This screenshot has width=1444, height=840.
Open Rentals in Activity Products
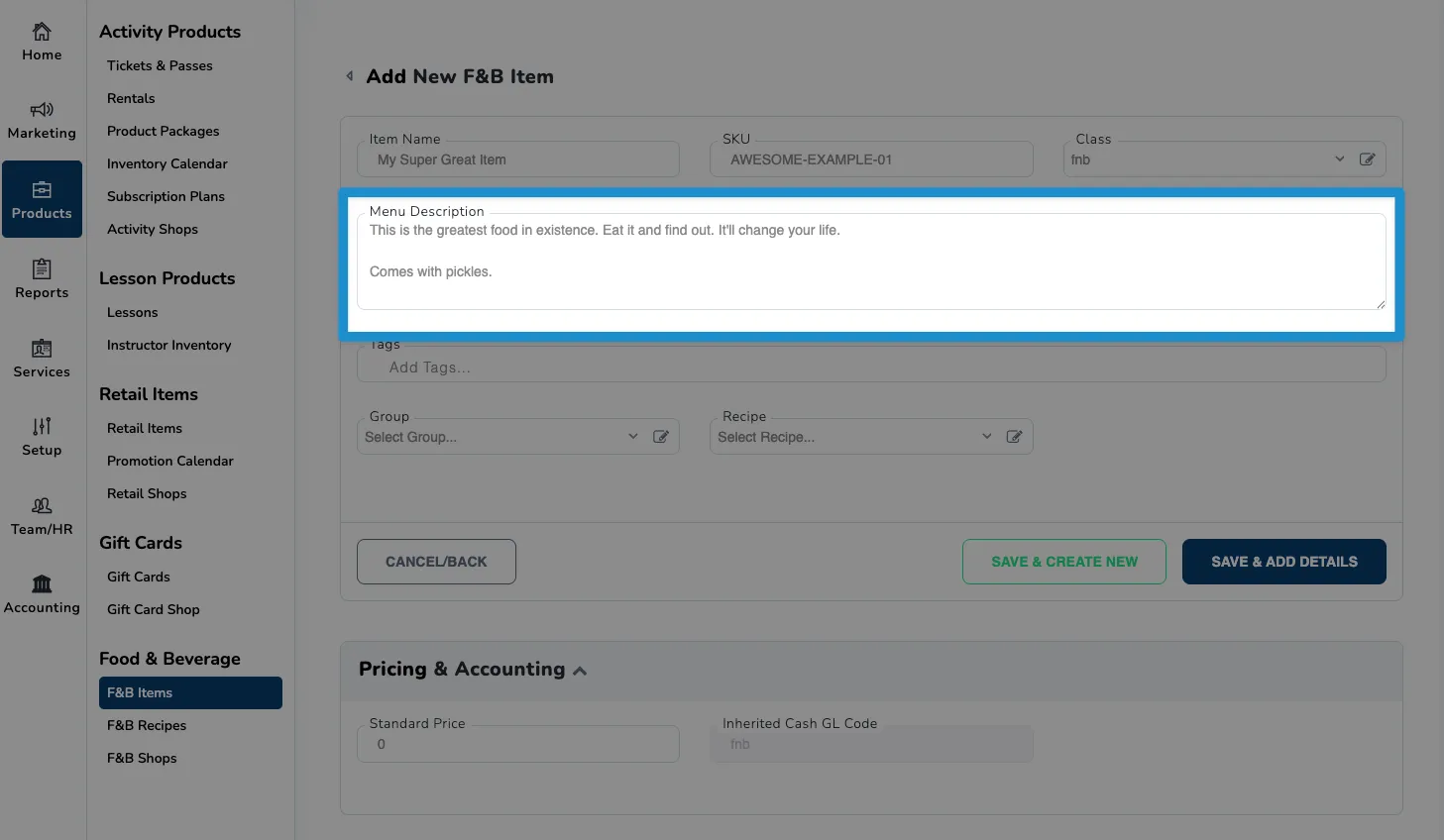(x=131, y=98)
